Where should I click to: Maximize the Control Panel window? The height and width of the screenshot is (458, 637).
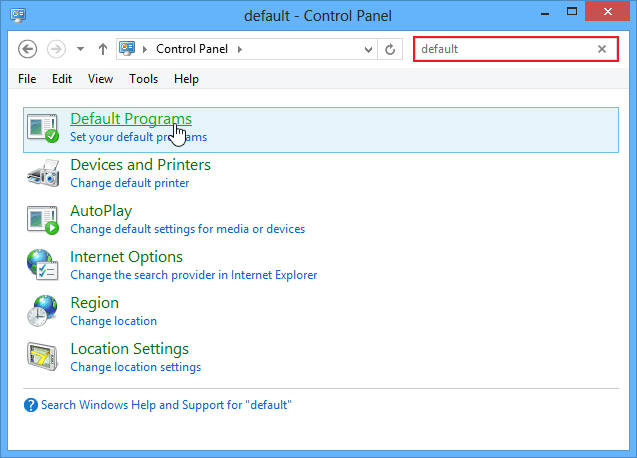click(572, 12)
